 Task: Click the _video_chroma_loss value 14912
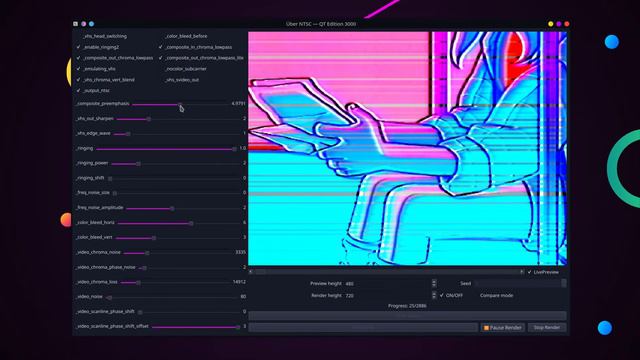[x=239, y=282]
